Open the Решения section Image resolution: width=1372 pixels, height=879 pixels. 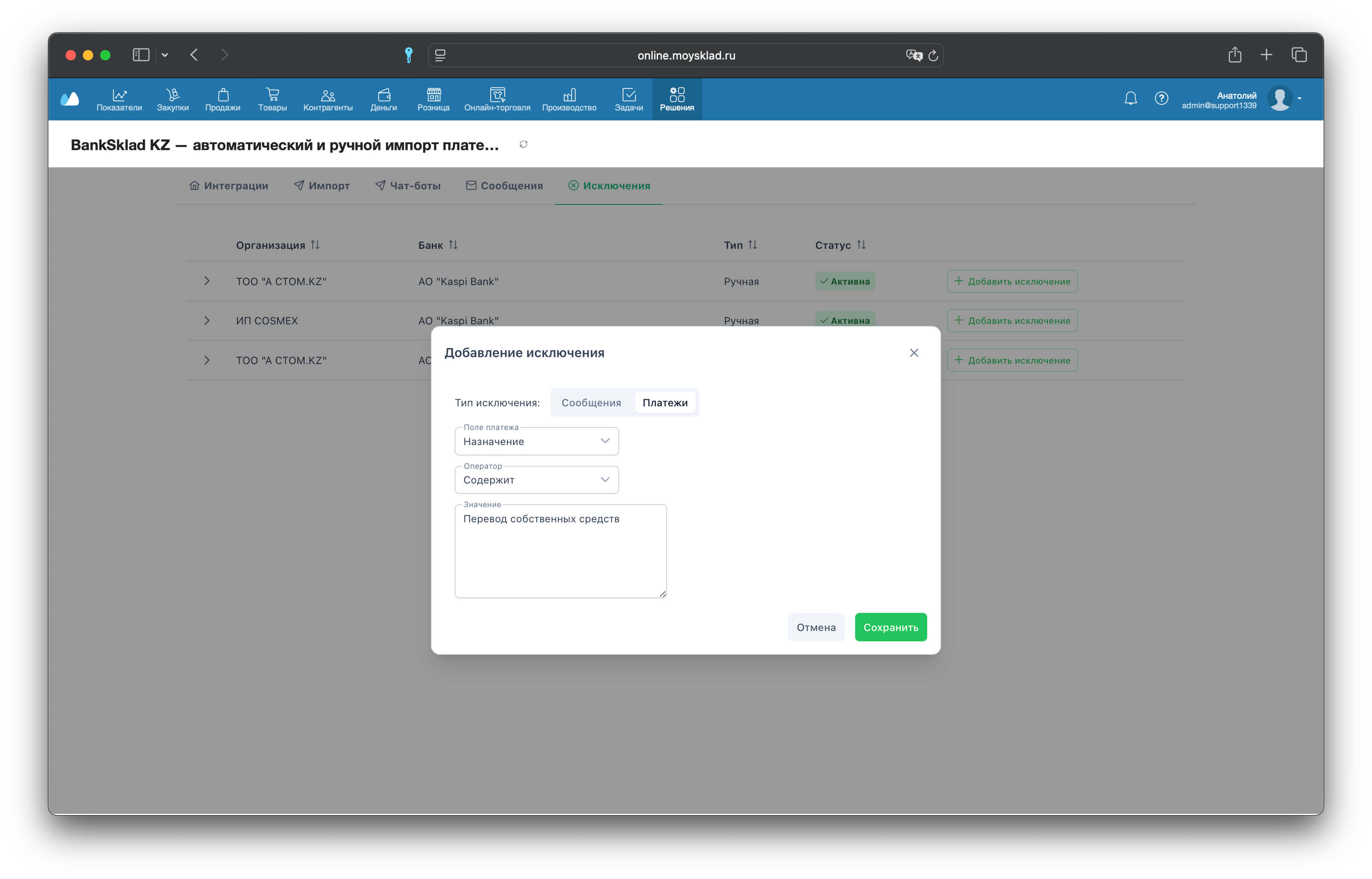[677, 99]
